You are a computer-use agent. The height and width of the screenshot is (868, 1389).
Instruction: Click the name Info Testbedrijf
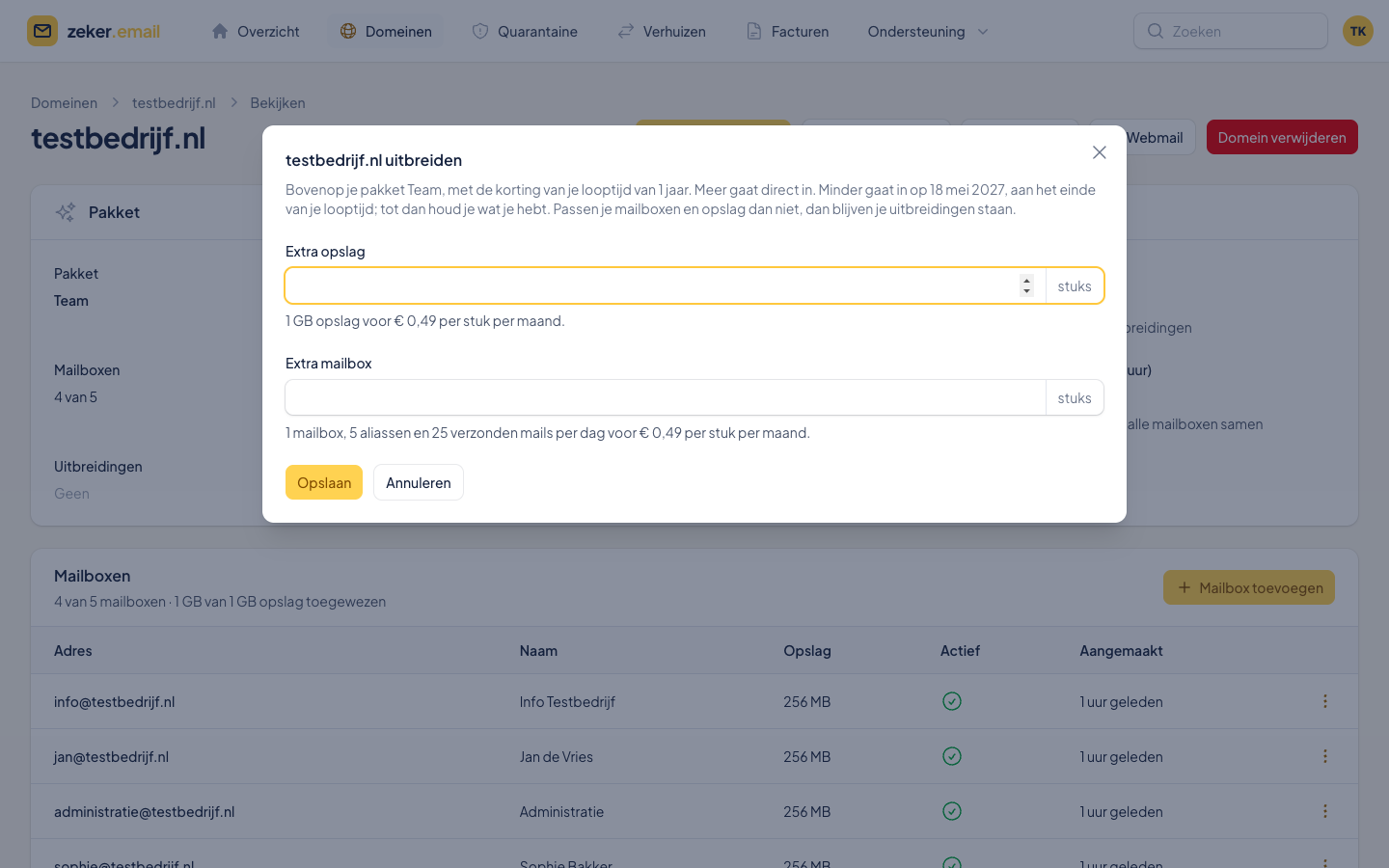pyautogui.click(x=567, y=702)
